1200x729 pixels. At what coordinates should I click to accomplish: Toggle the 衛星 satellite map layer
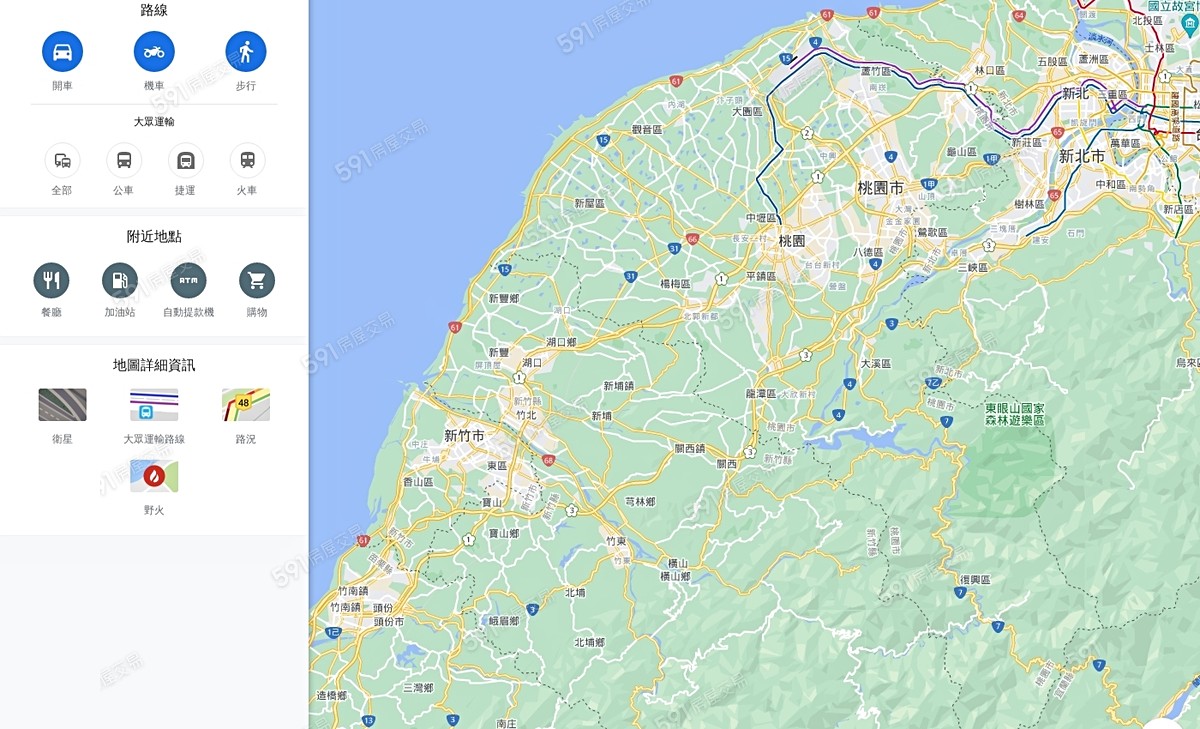(62, 405)
